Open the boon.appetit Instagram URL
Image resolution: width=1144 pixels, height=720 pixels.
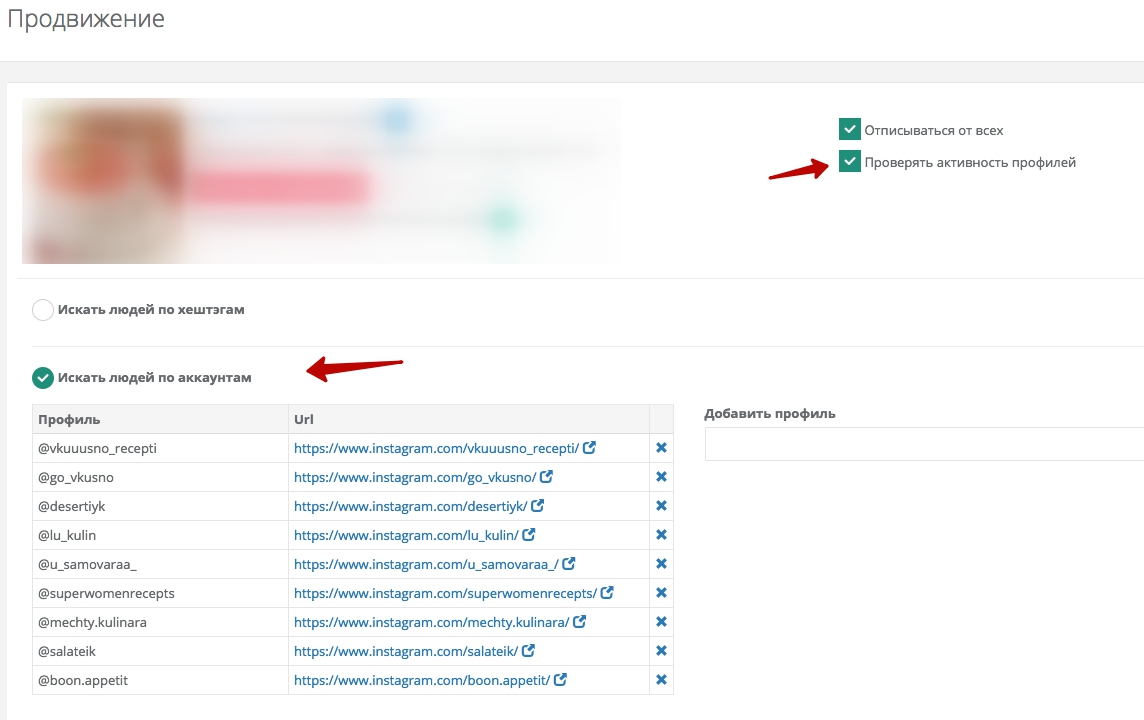pos(422,680)
